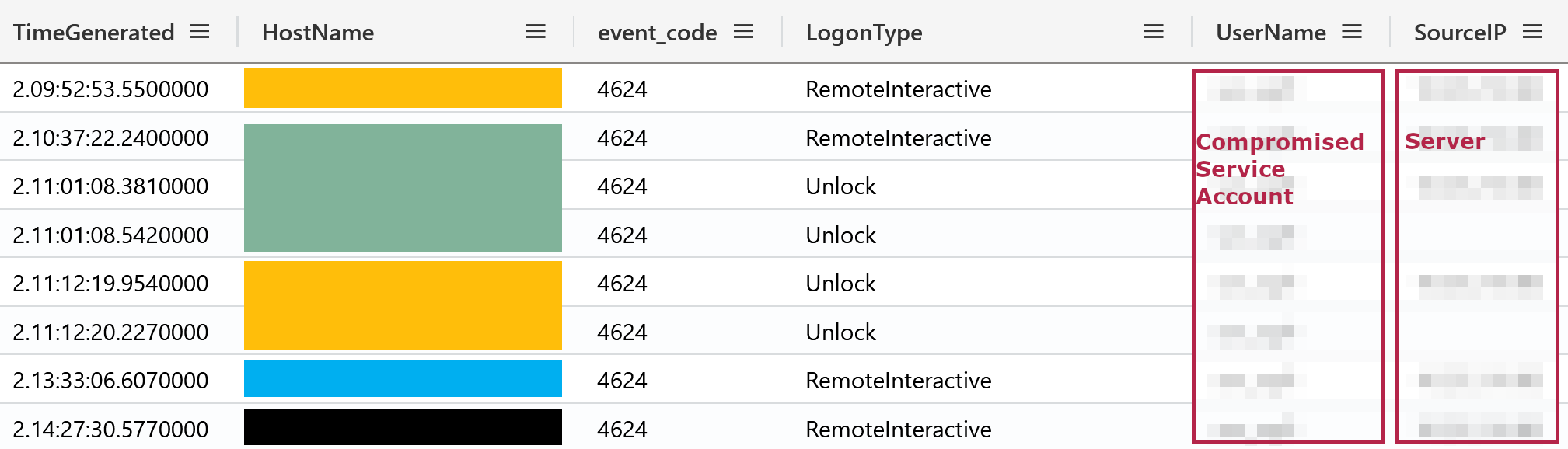Screen dimensions: 1568x449
Task: Sort by the TimeGenerated column header
Action: coord(93,33)
